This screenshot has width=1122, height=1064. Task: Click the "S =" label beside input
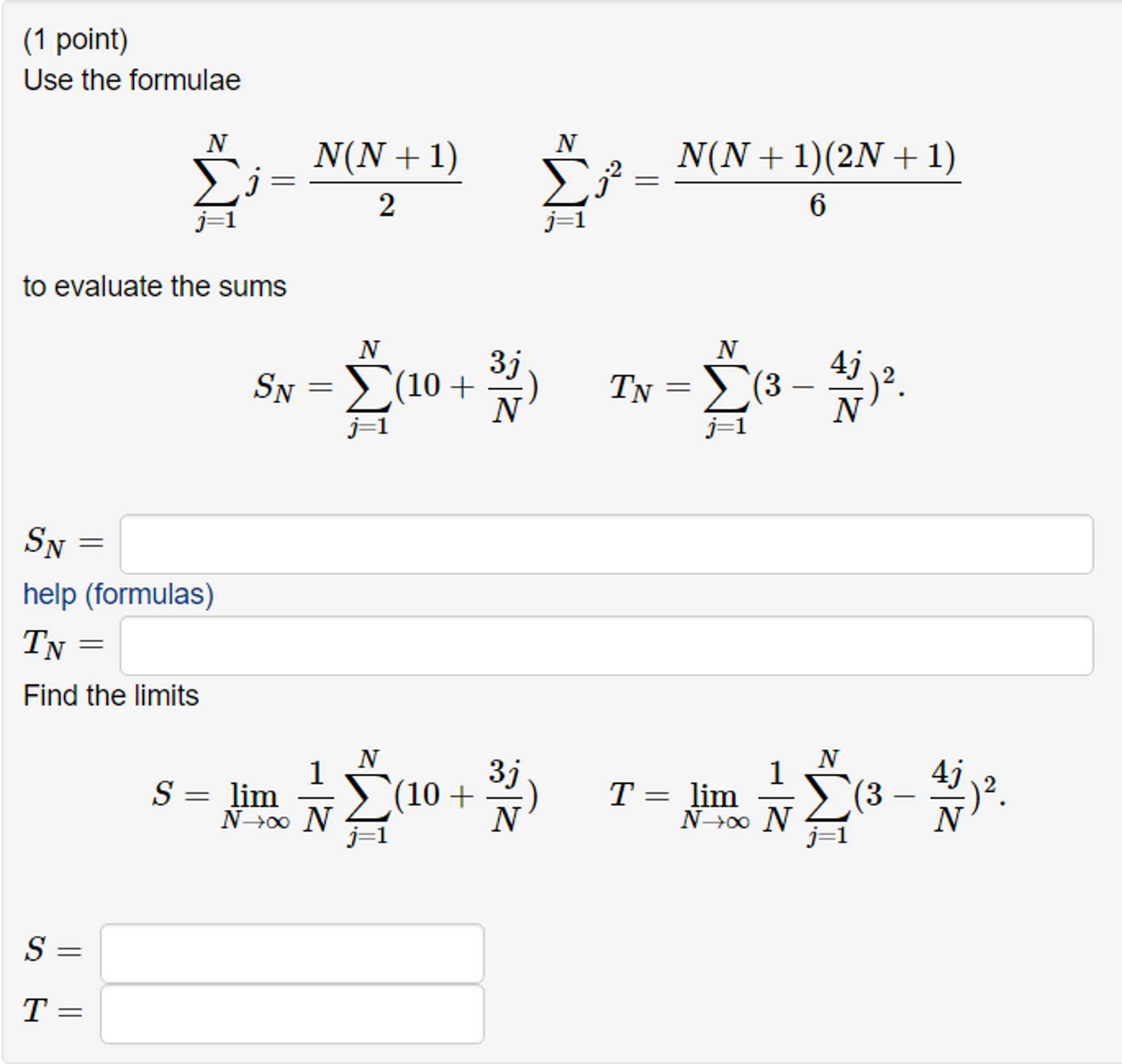[x=53, y=951]
